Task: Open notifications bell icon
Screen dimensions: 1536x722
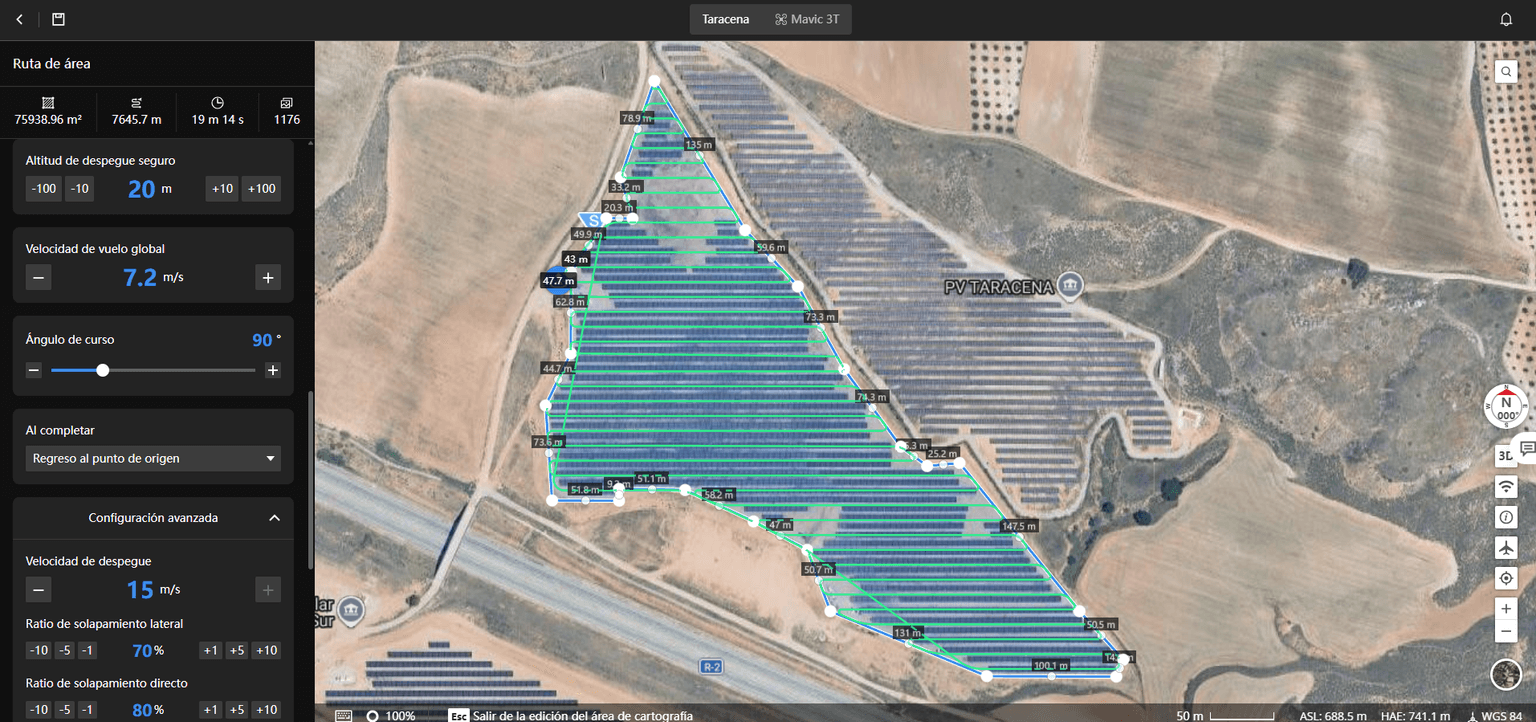Action: click(1506, 19)
